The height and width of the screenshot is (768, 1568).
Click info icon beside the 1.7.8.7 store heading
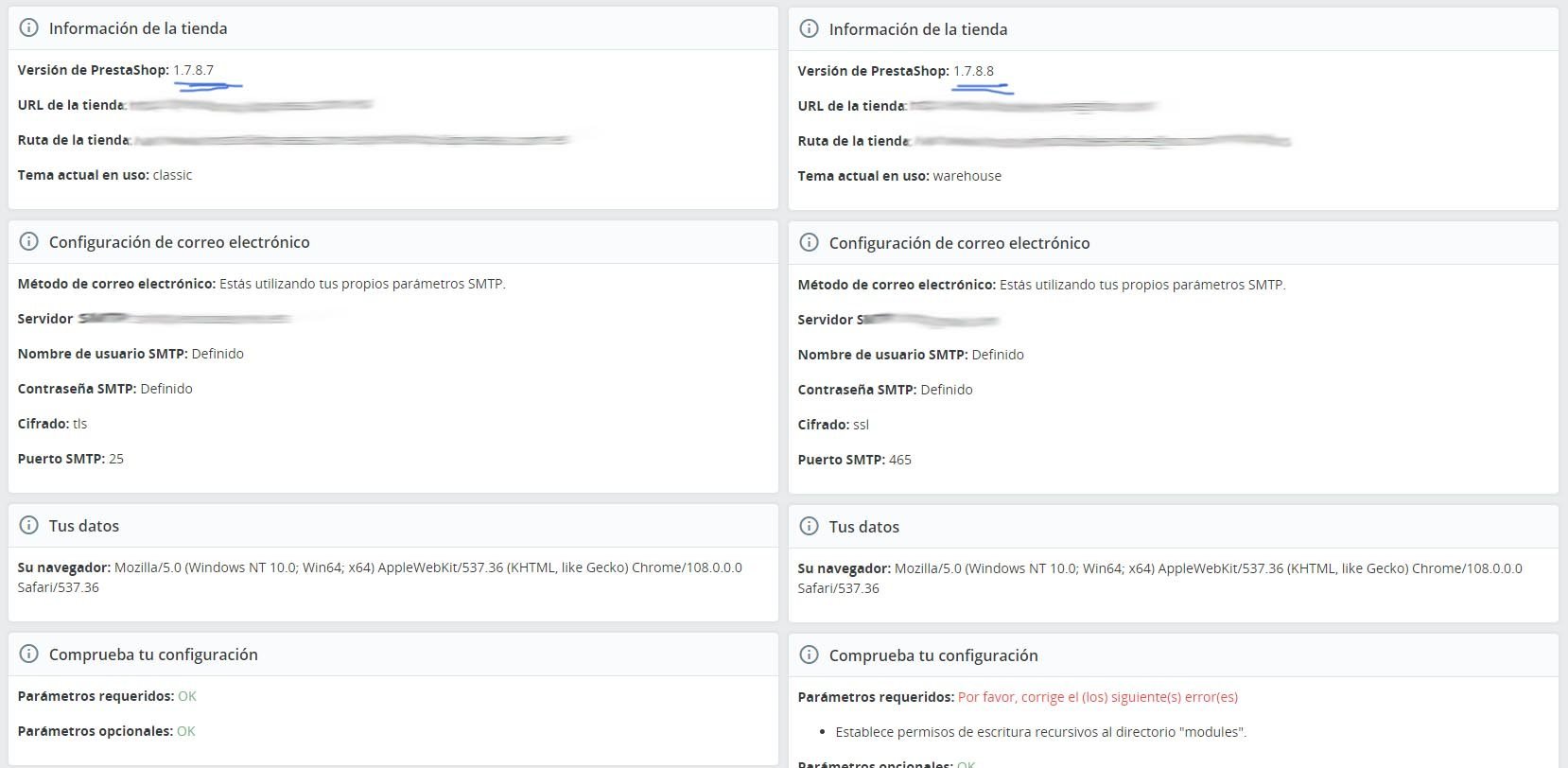(x=29, y=28)
